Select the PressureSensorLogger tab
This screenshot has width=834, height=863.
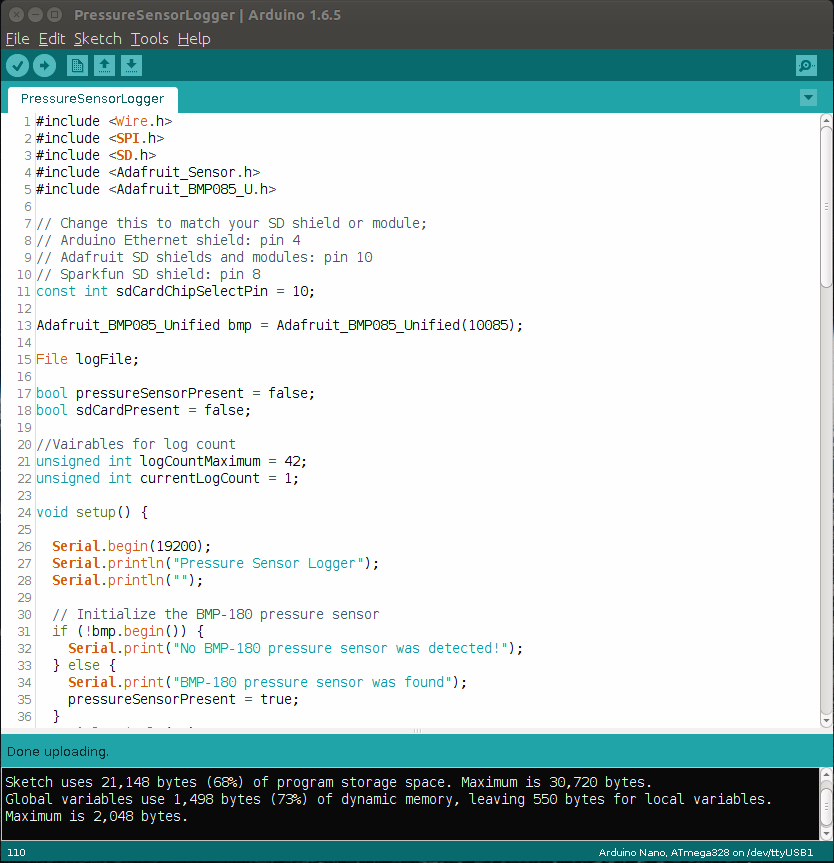pyautogui.click(x=92, y=99)
